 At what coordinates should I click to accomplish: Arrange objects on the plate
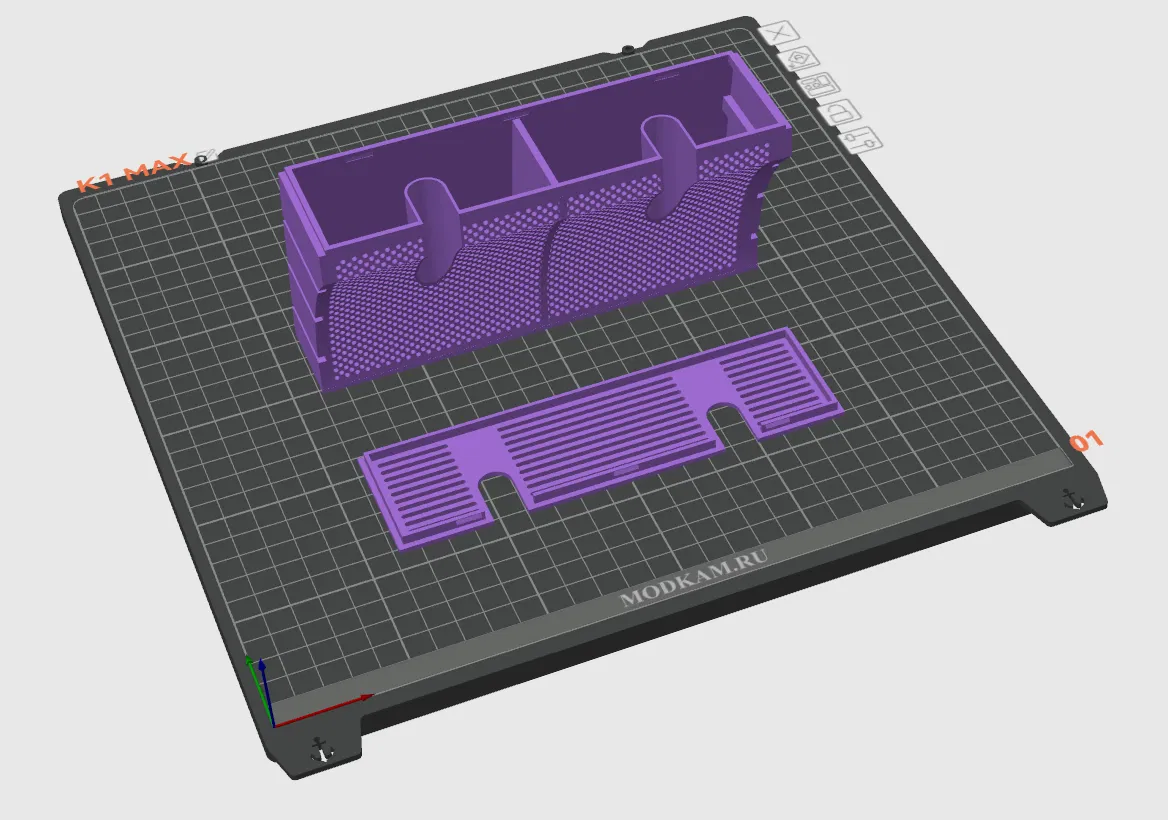point(820,85)
